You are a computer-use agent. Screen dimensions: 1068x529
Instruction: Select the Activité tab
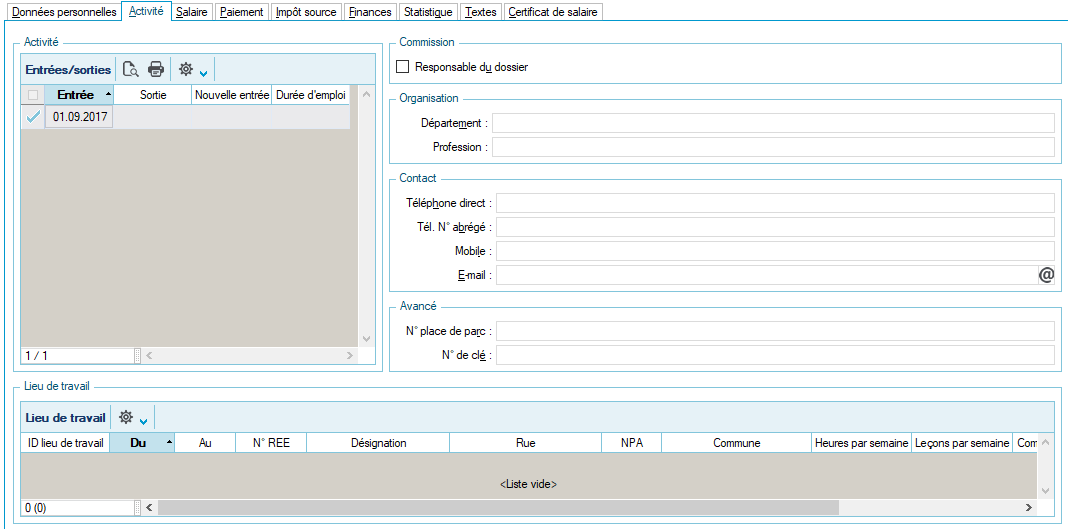pos(146,12)
